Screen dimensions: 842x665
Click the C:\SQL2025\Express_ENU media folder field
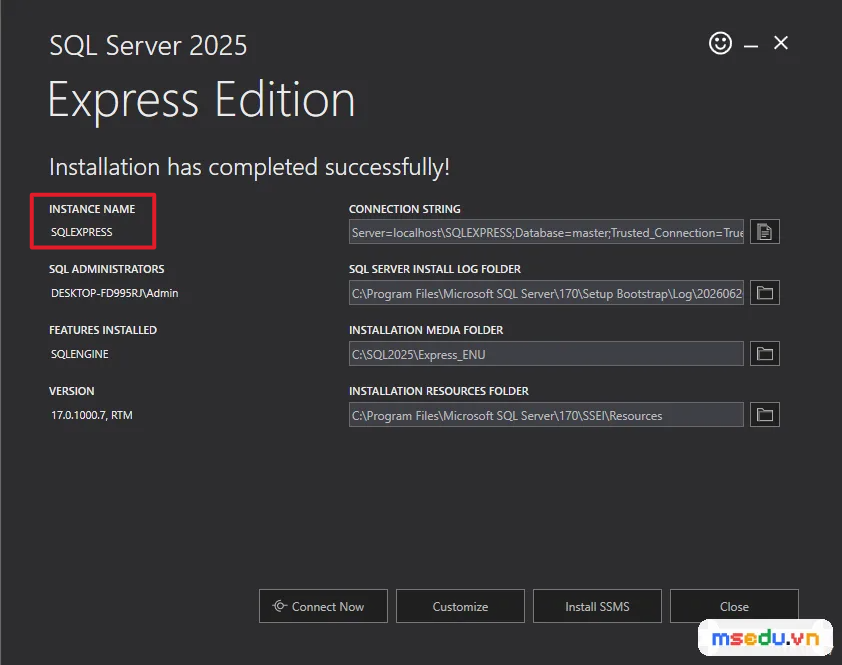click(546, 354)
